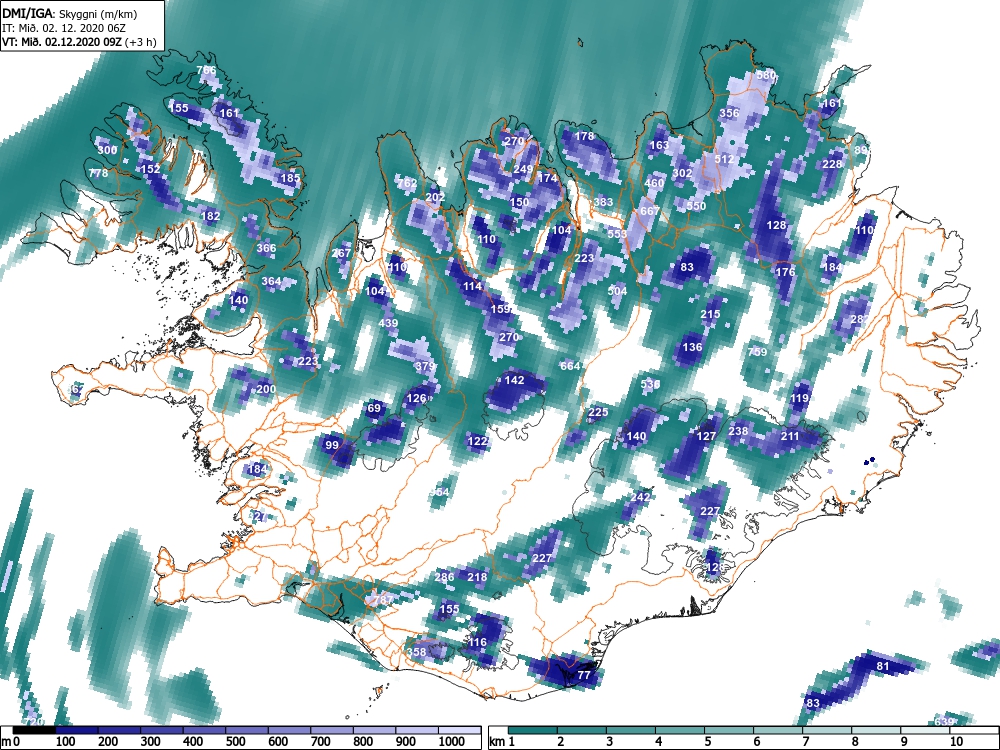Click the '366' visibility label
Viewport: 1000px width, 750px height.
tap(267, 248)
